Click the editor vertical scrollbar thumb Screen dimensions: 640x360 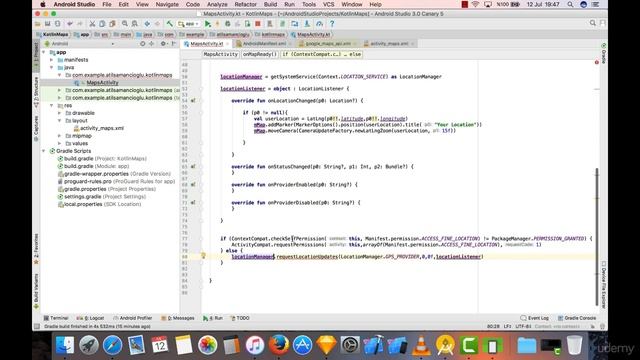(597, 237)
